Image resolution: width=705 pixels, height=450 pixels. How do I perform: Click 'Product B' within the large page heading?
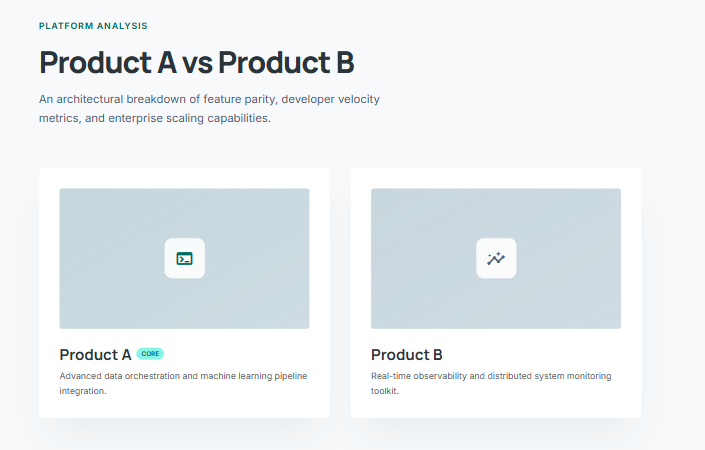[286, 62]
